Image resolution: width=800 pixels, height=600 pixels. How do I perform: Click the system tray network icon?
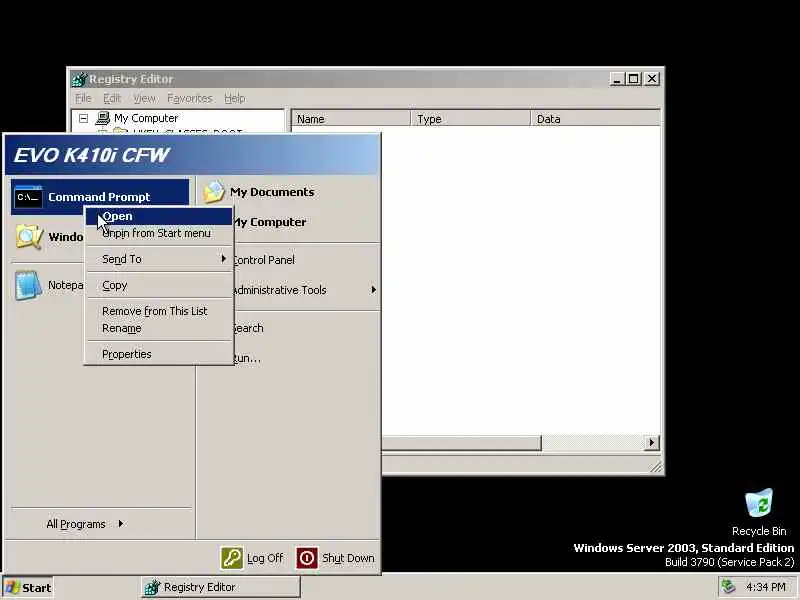(729, 587)
